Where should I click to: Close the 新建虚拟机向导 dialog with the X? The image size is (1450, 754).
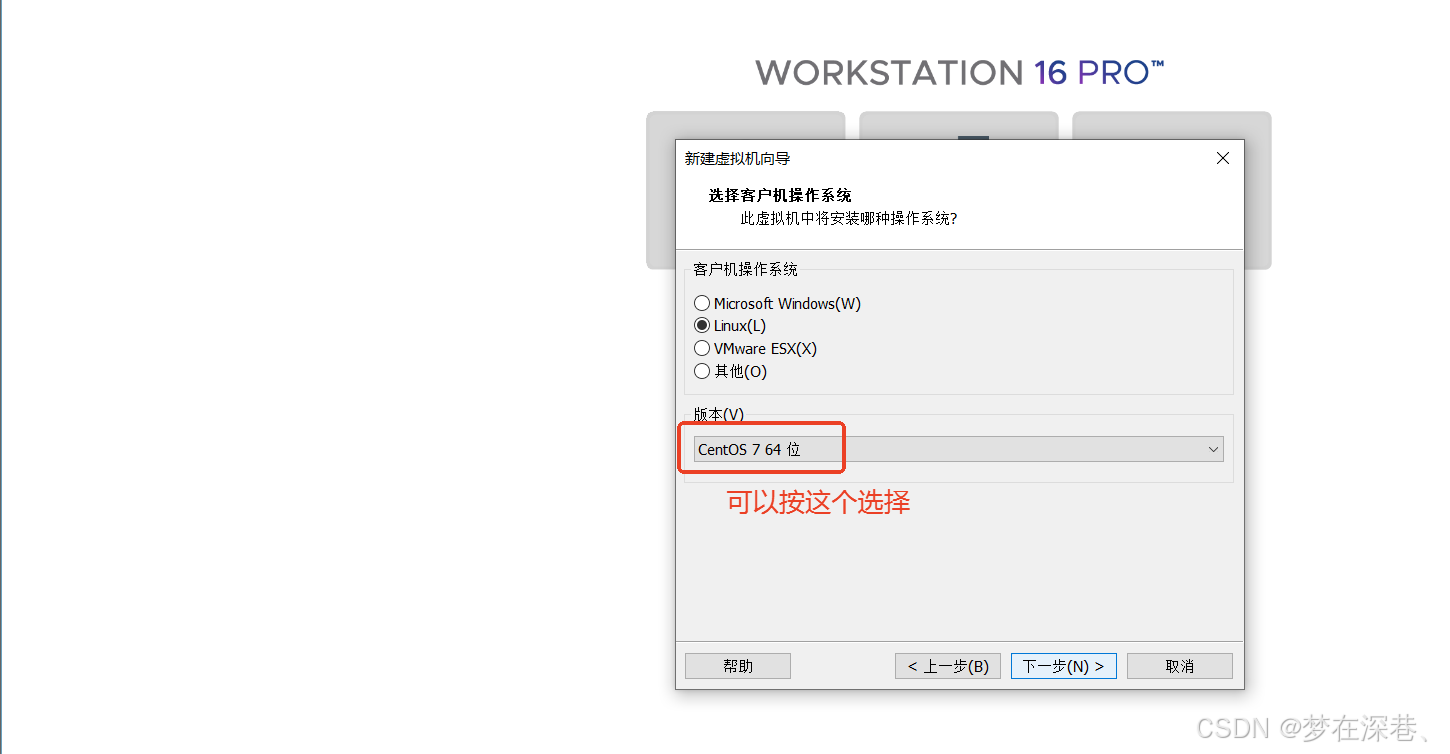[1222, 158]
